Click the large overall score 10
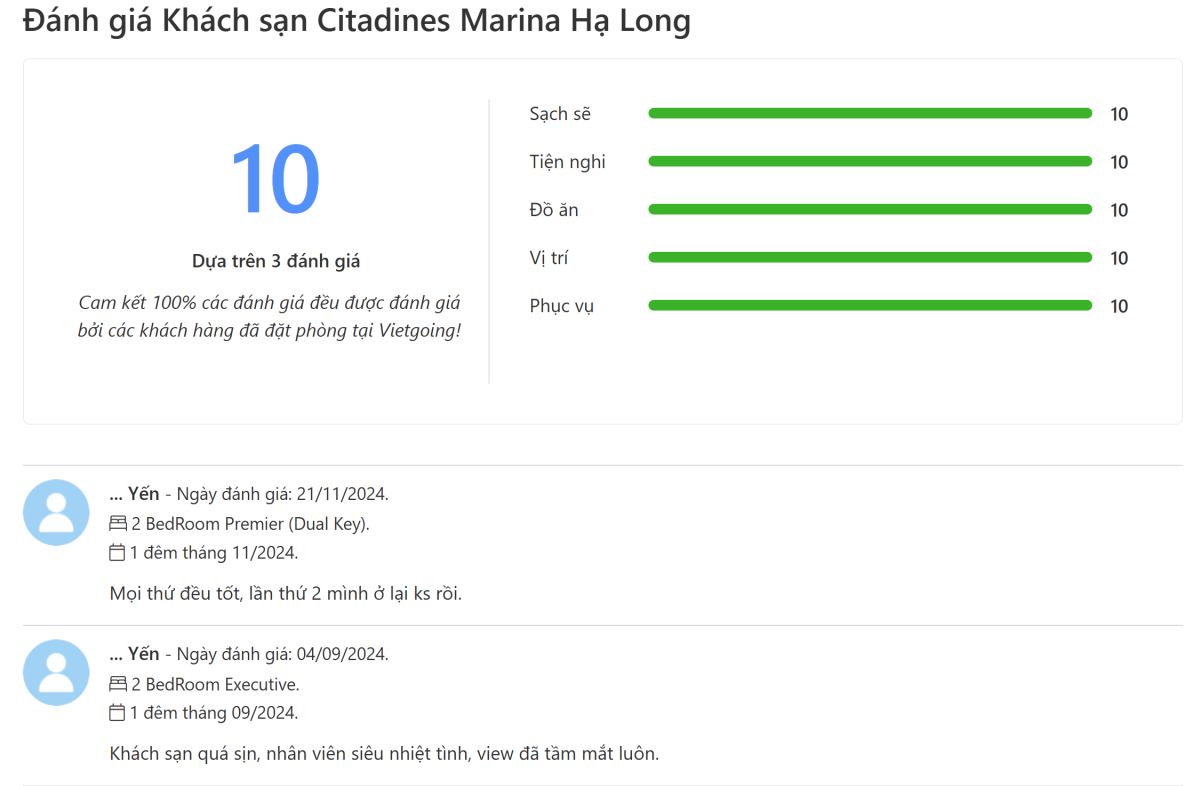Image resolution: width=1200 pixels, height=786 pixels. click(x=275, y=180)
